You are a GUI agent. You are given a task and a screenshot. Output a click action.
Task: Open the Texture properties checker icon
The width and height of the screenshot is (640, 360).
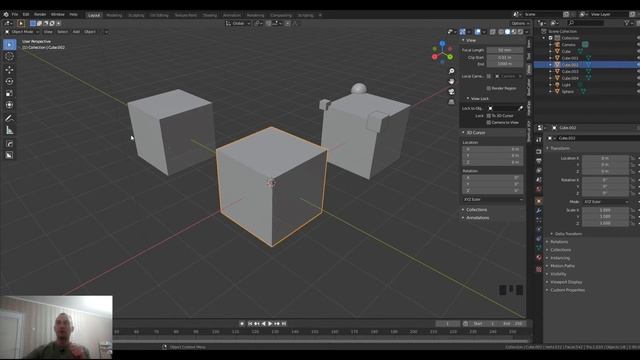[539, 269]
